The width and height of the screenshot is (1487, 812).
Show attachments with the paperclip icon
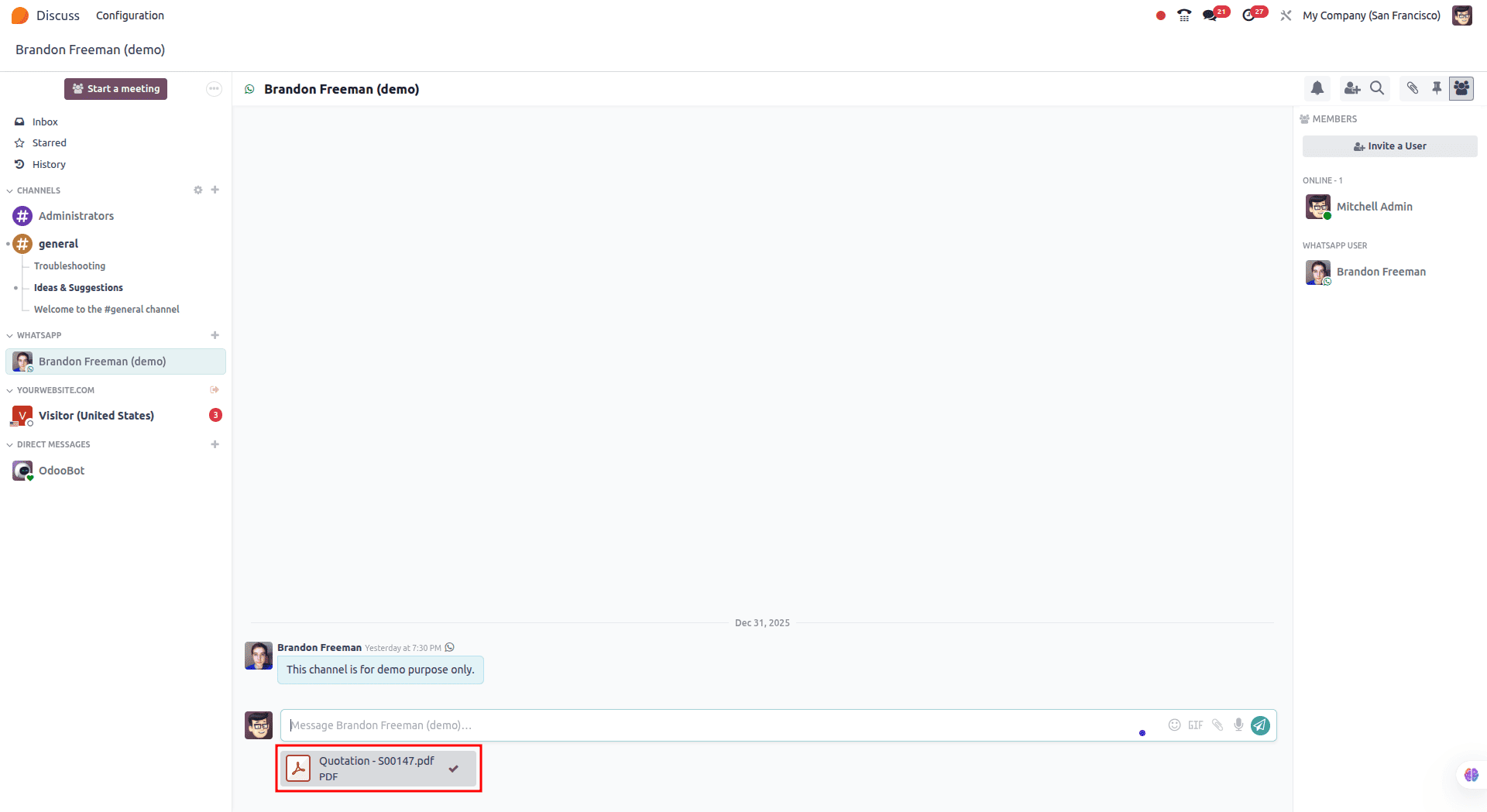1413,88
